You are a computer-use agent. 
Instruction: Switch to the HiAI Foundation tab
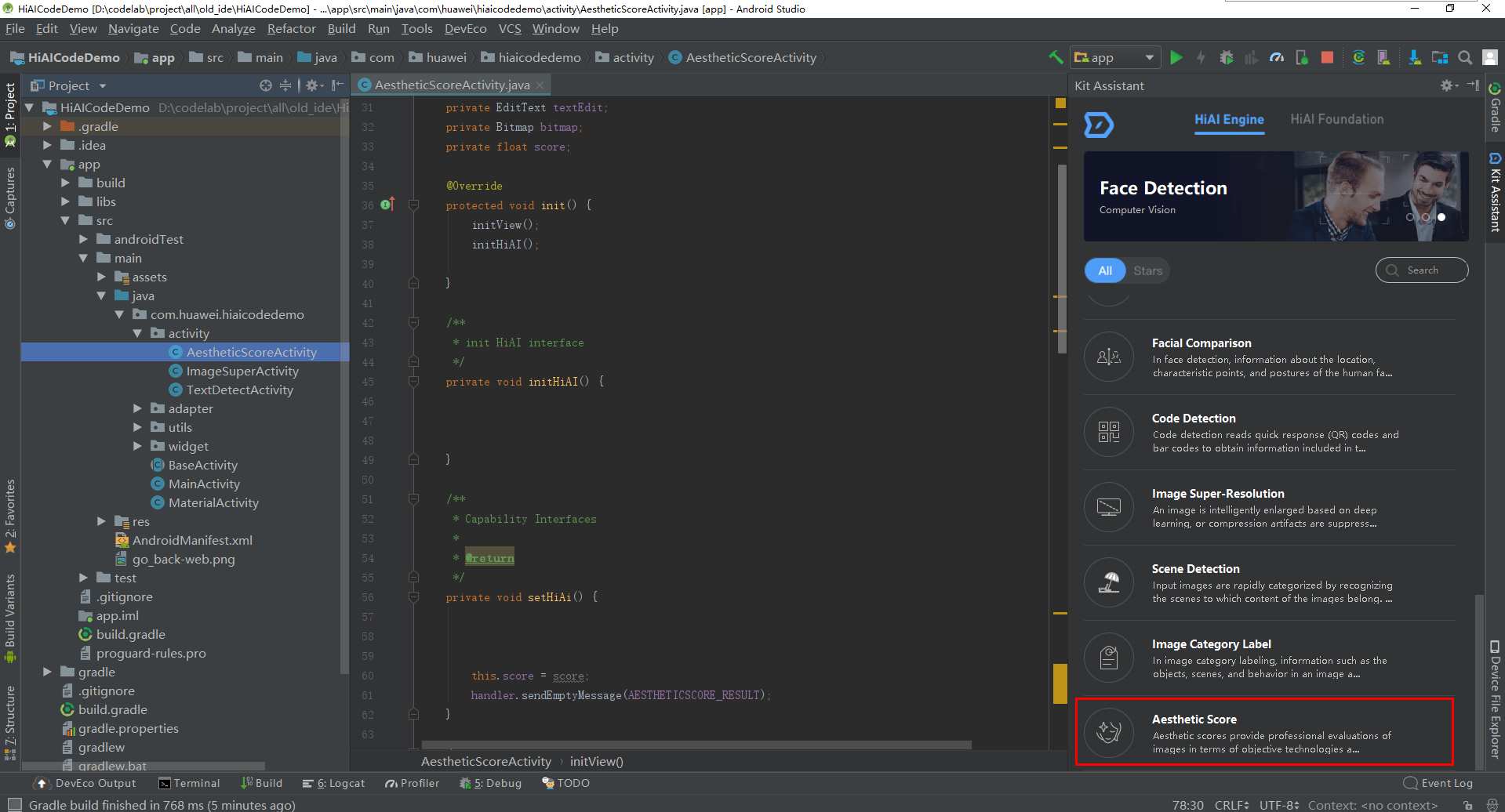[x=1336, y=119]
